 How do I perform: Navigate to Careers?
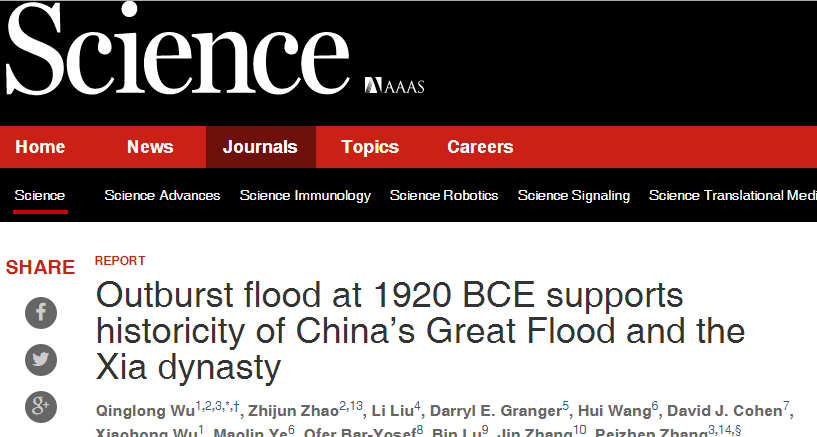click(480, 147)
